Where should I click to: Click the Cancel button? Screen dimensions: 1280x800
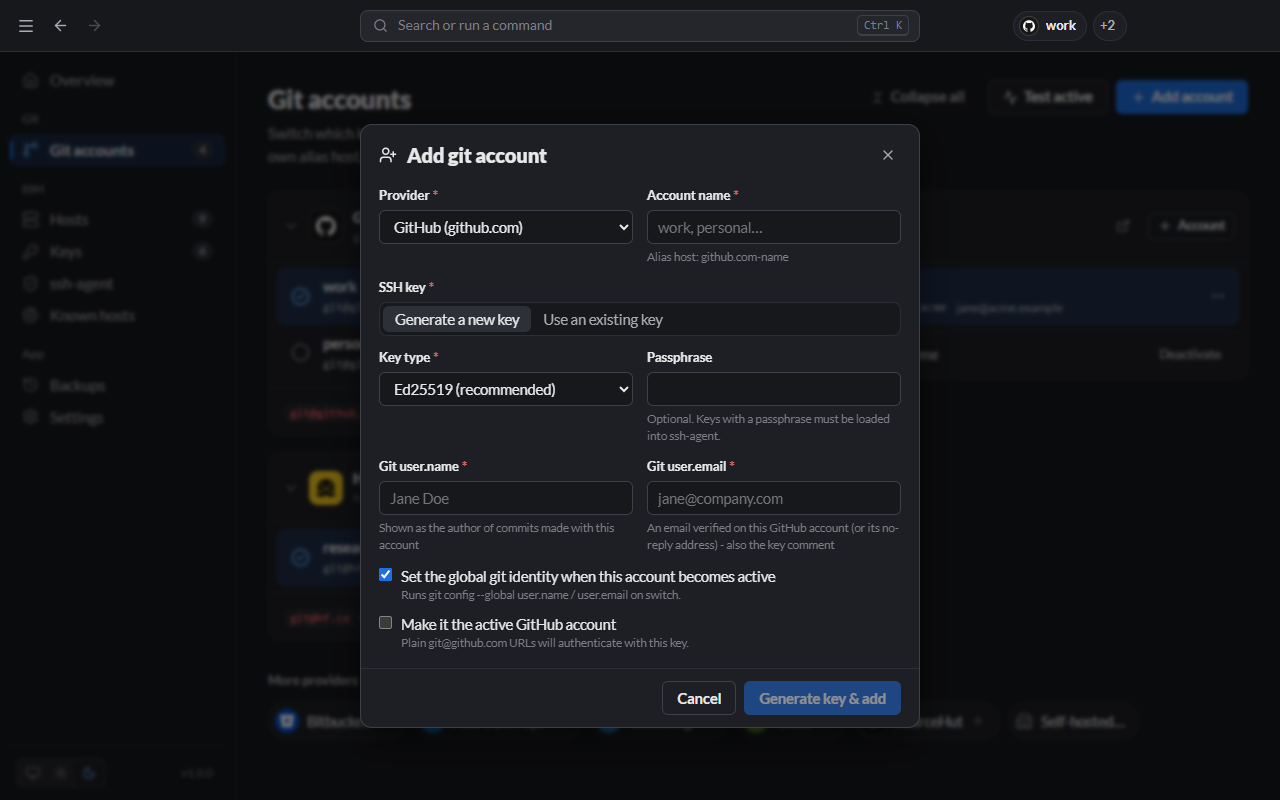[x=699, y=698]
